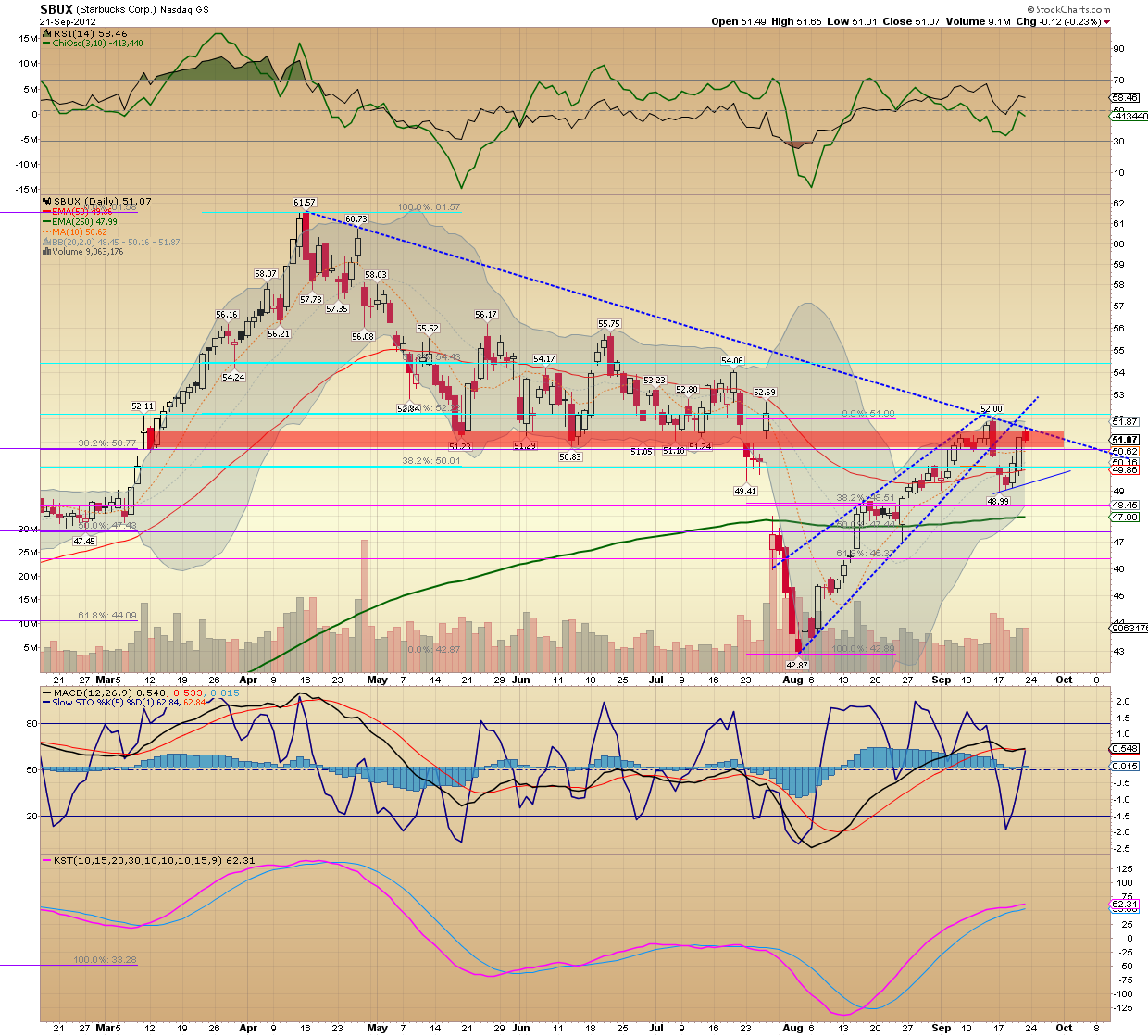
Task: Click the 0.015 histogram tag on right axis
Action: (x=1125, y=766)
